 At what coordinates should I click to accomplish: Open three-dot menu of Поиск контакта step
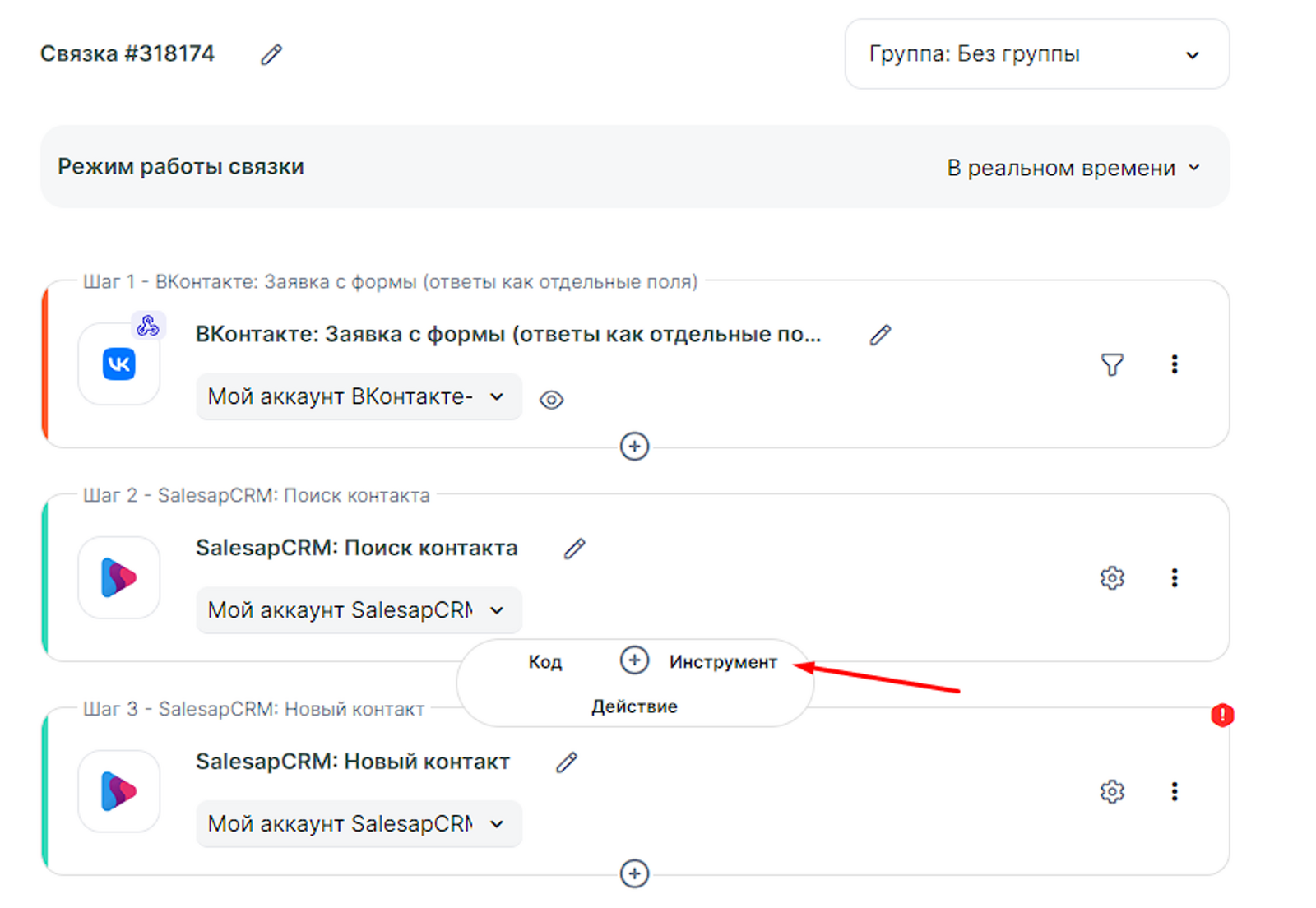coord(1174,578)
